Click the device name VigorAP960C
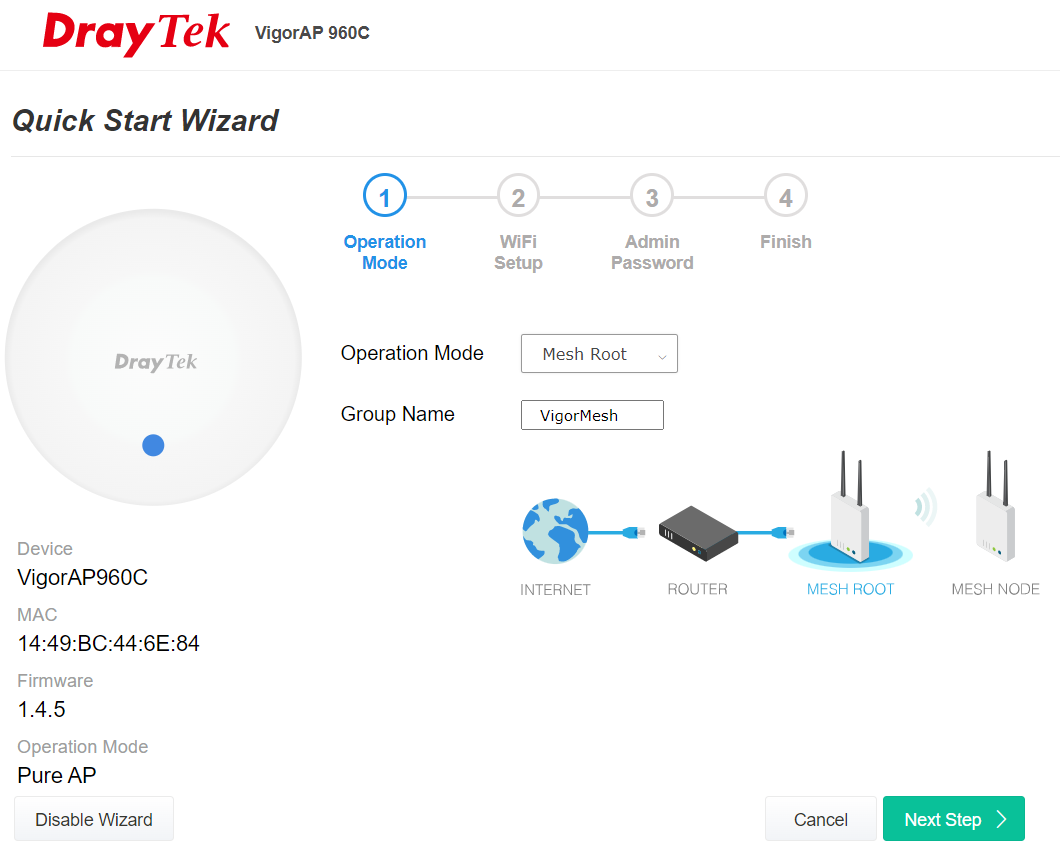 [x=82, y=577]
